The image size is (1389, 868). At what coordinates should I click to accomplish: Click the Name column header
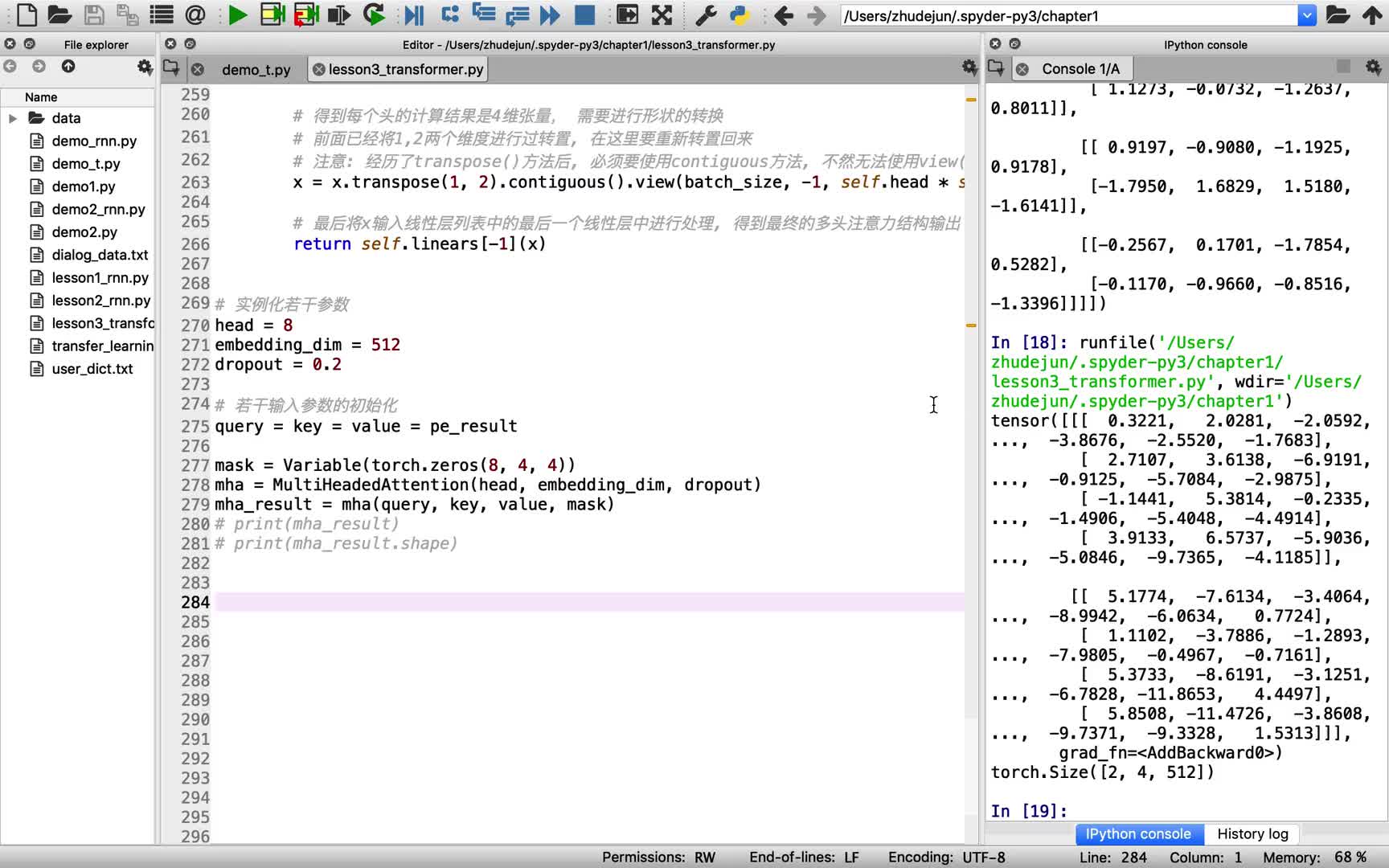click(77, 97)
